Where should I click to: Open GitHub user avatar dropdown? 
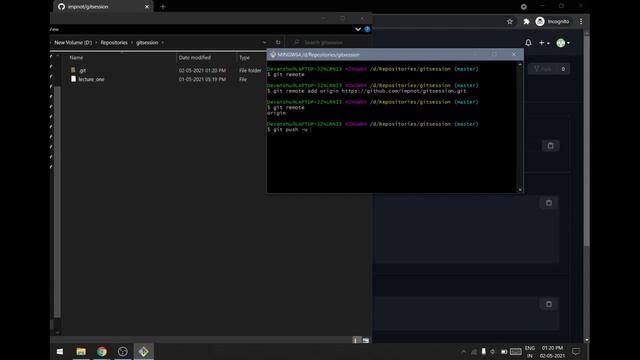coord(563,43)
